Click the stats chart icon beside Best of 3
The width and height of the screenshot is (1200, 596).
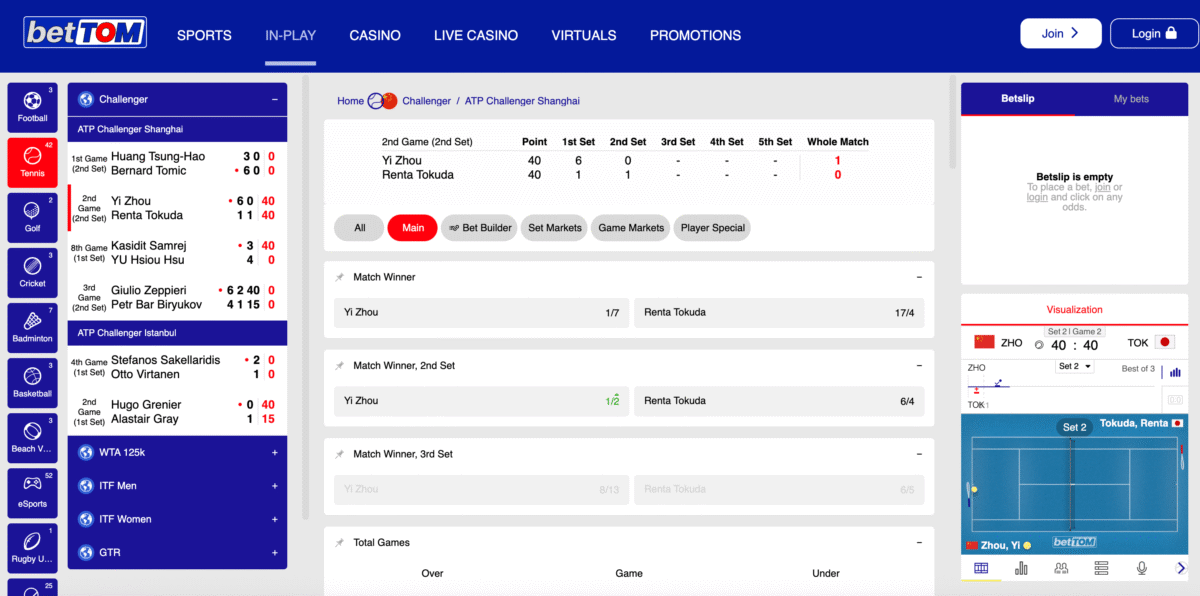1175,372
